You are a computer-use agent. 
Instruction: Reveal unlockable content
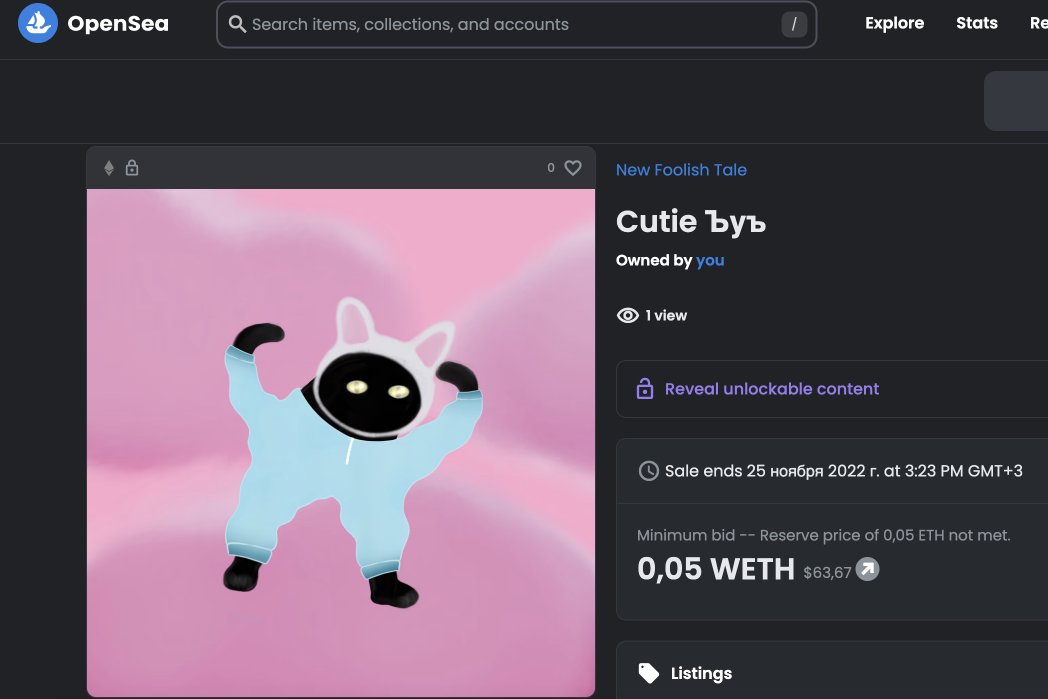click(x=771, y=389)
